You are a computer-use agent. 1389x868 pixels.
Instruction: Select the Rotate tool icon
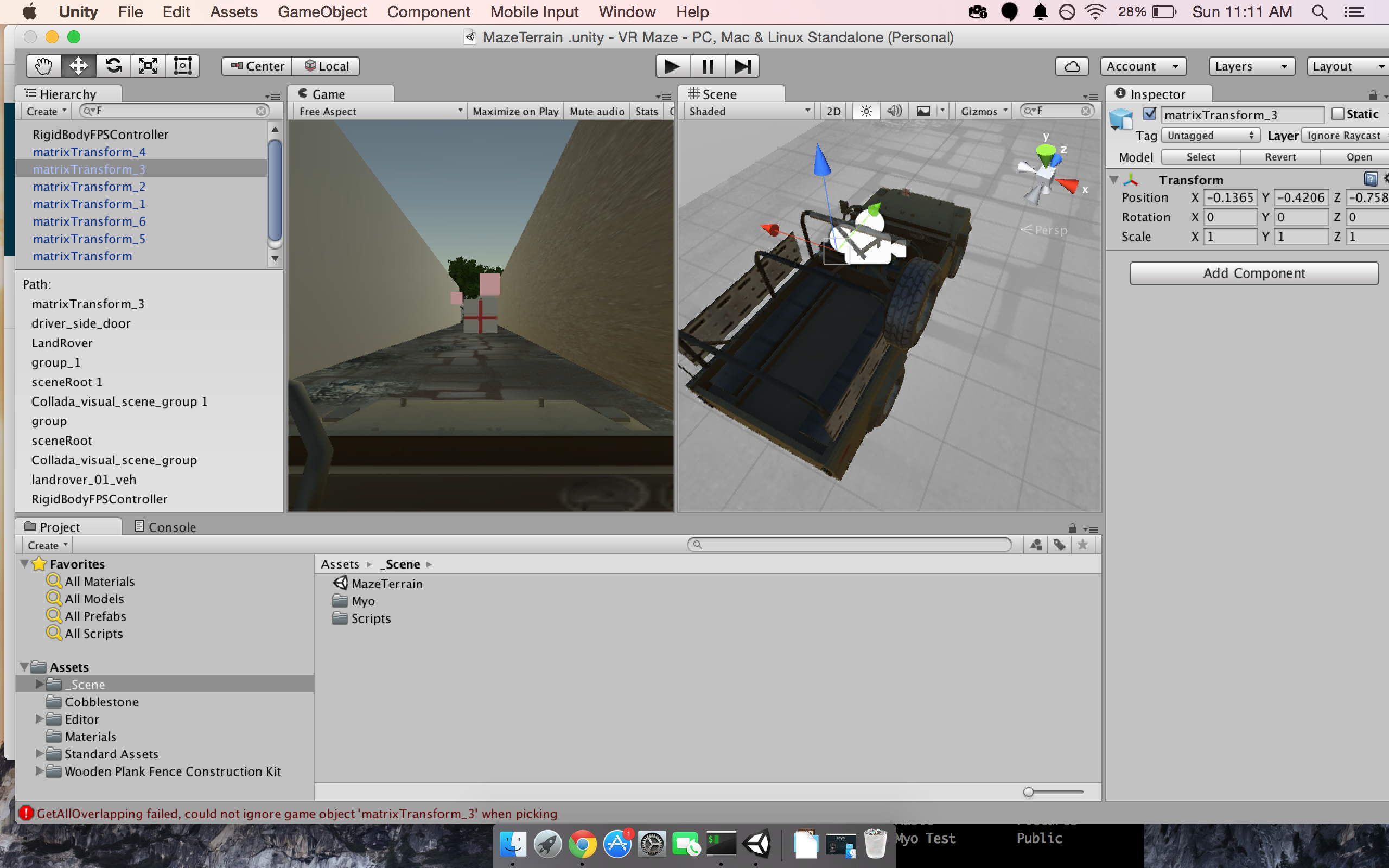tap(113, 66)
